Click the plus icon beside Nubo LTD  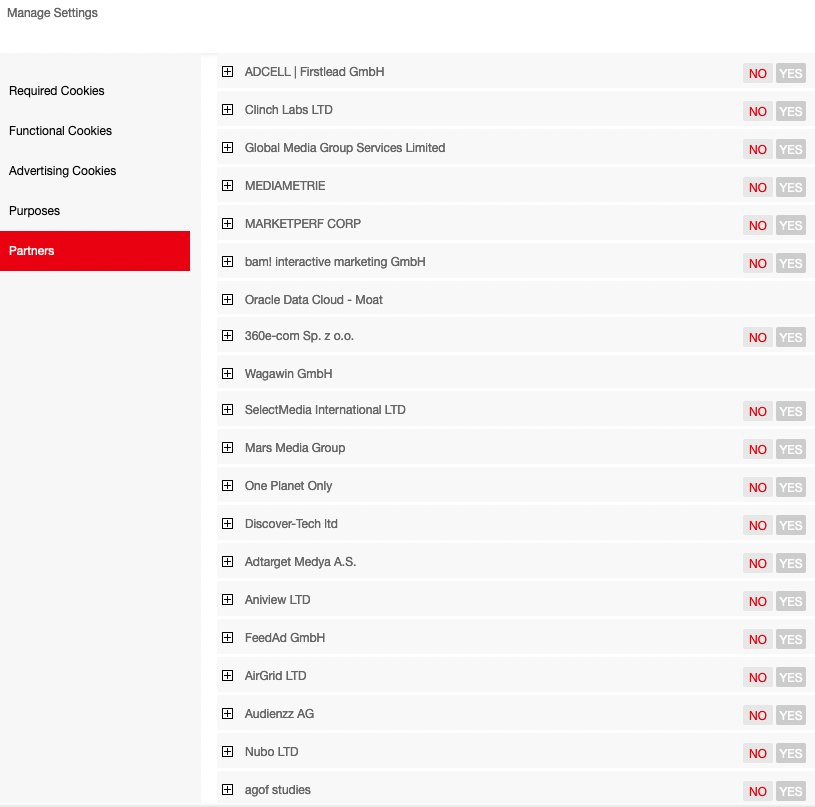click(227, 752)
